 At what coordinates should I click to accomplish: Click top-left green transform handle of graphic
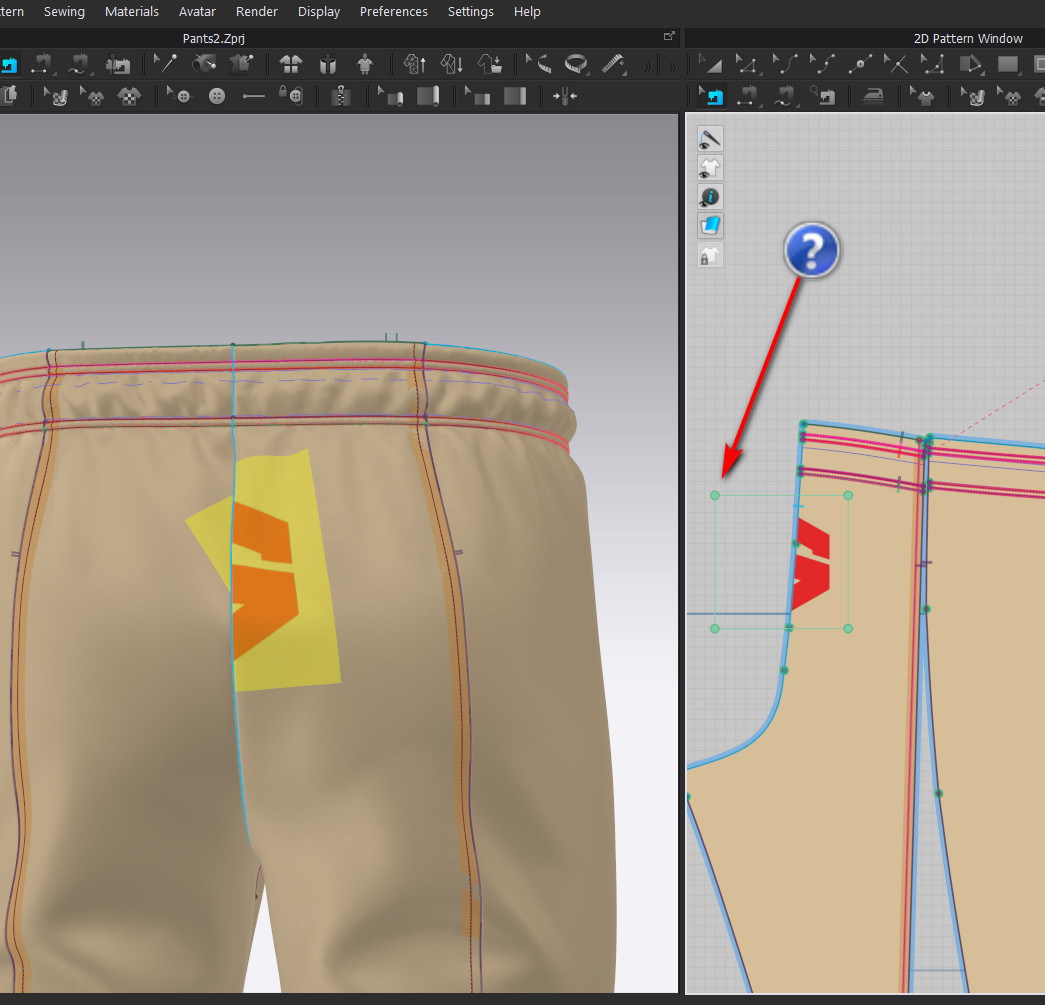pyautogui.click(x=714, y=495)
